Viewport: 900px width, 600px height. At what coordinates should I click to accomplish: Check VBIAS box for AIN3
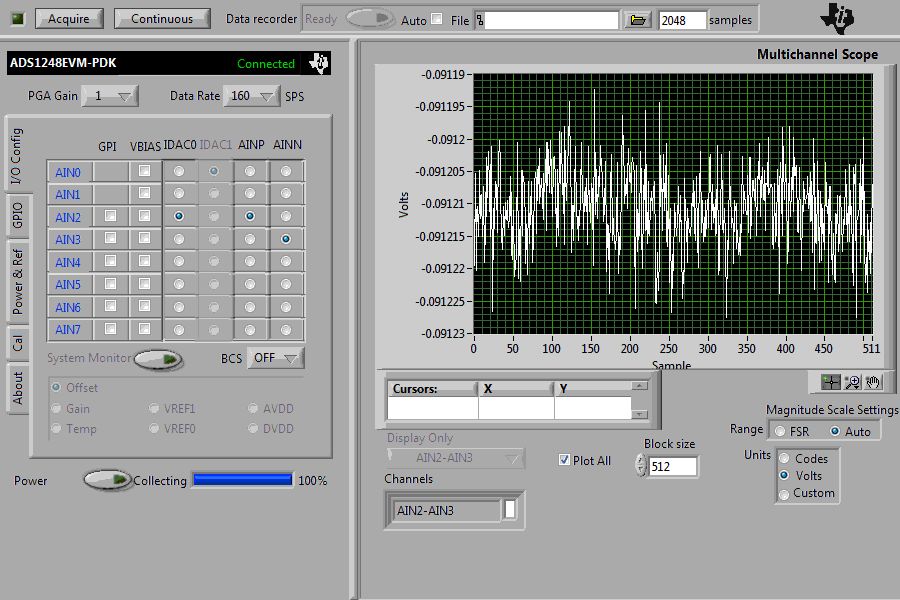[144, 238]
